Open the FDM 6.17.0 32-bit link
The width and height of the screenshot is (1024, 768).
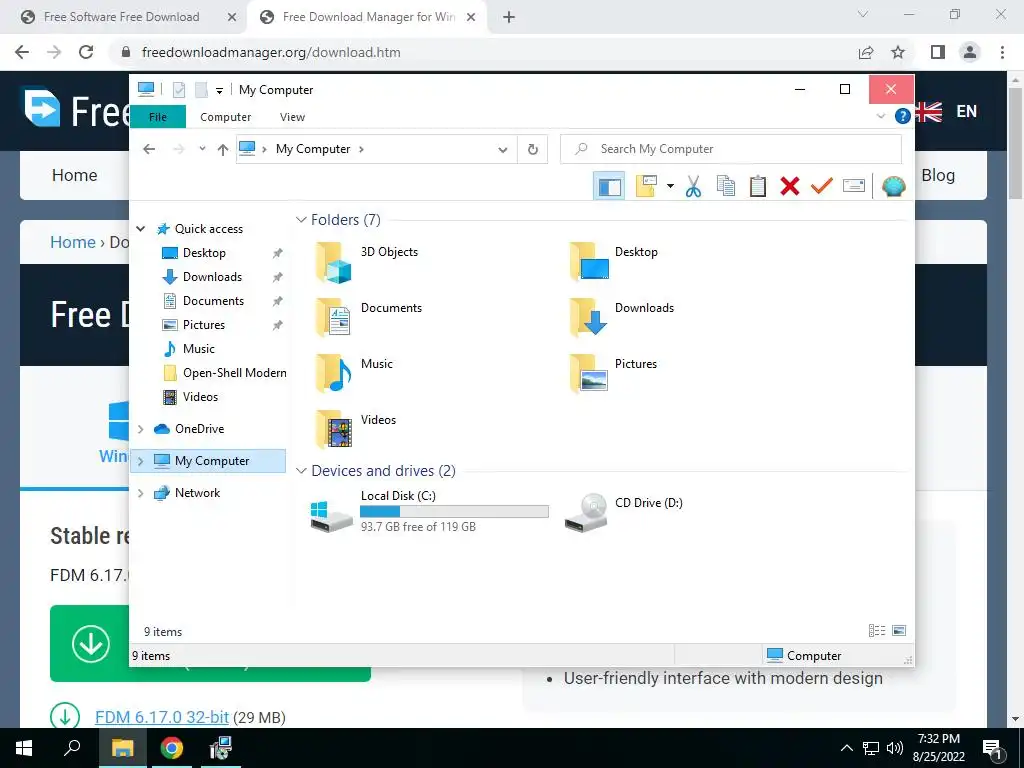(x=162, y=717)
